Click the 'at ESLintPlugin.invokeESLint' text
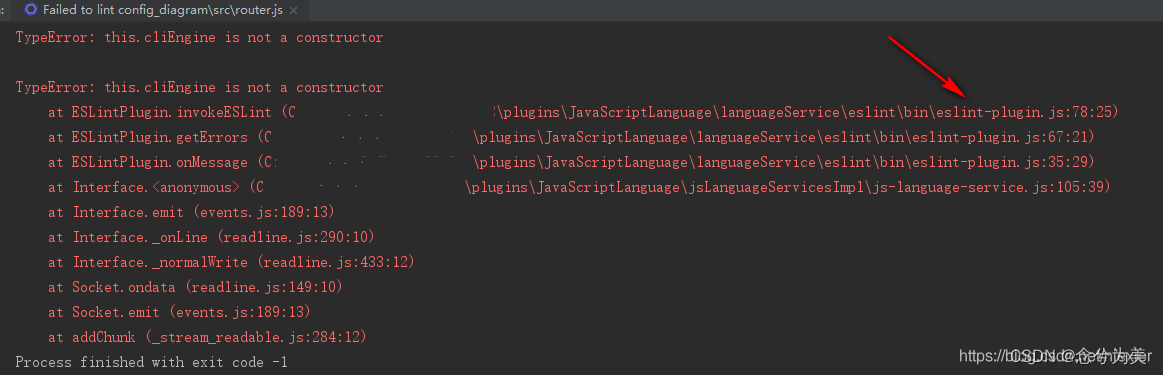Viewport: 1163px width, 375px height. [159, 113]
